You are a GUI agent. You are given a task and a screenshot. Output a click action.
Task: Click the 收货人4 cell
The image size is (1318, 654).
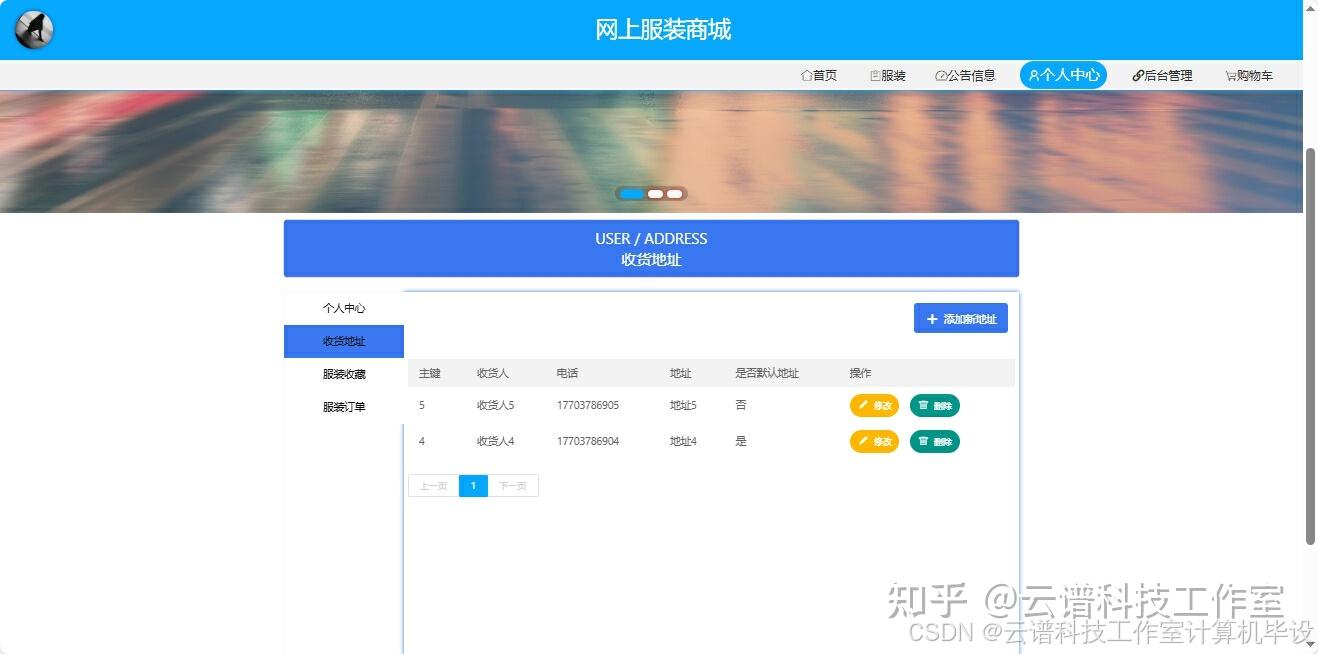tap(496, 441)
